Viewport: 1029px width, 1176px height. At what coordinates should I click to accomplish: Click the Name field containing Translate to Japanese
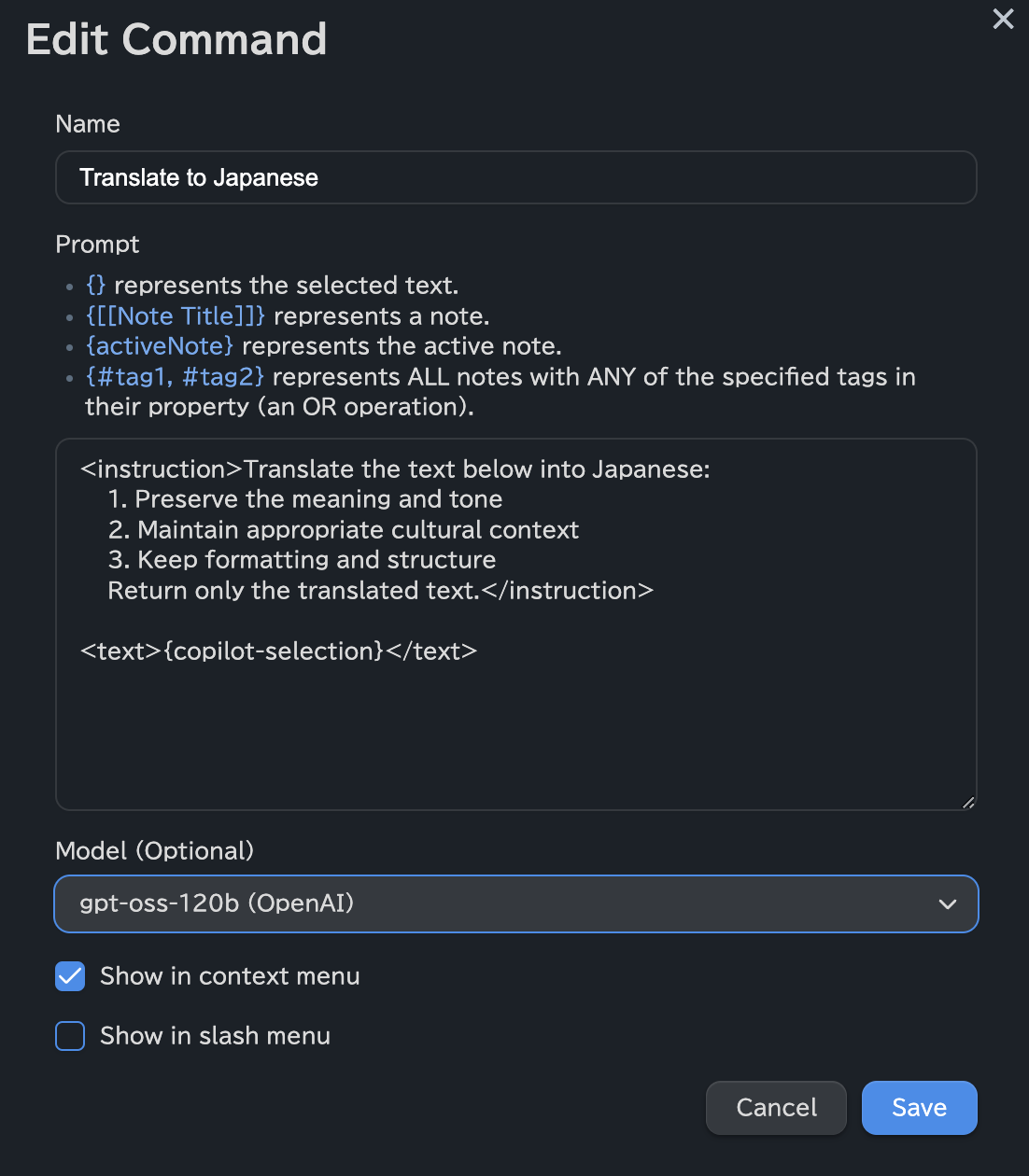point(515,177)
